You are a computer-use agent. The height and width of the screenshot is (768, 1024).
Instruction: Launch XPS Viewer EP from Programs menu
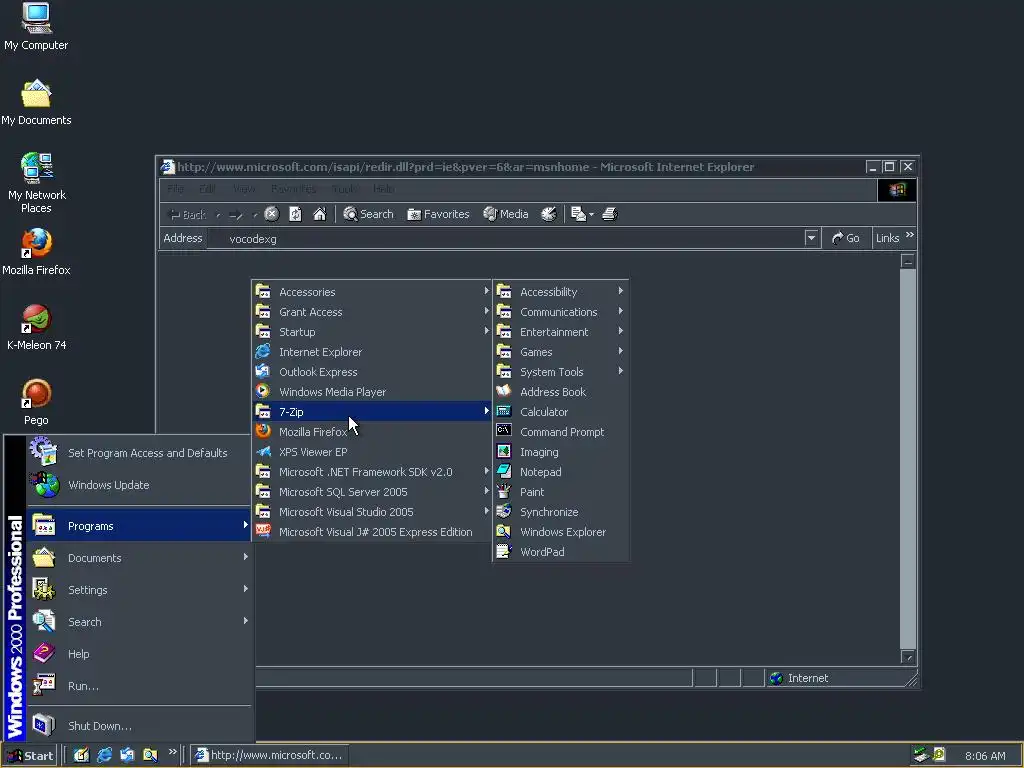(x=372, y=452)
